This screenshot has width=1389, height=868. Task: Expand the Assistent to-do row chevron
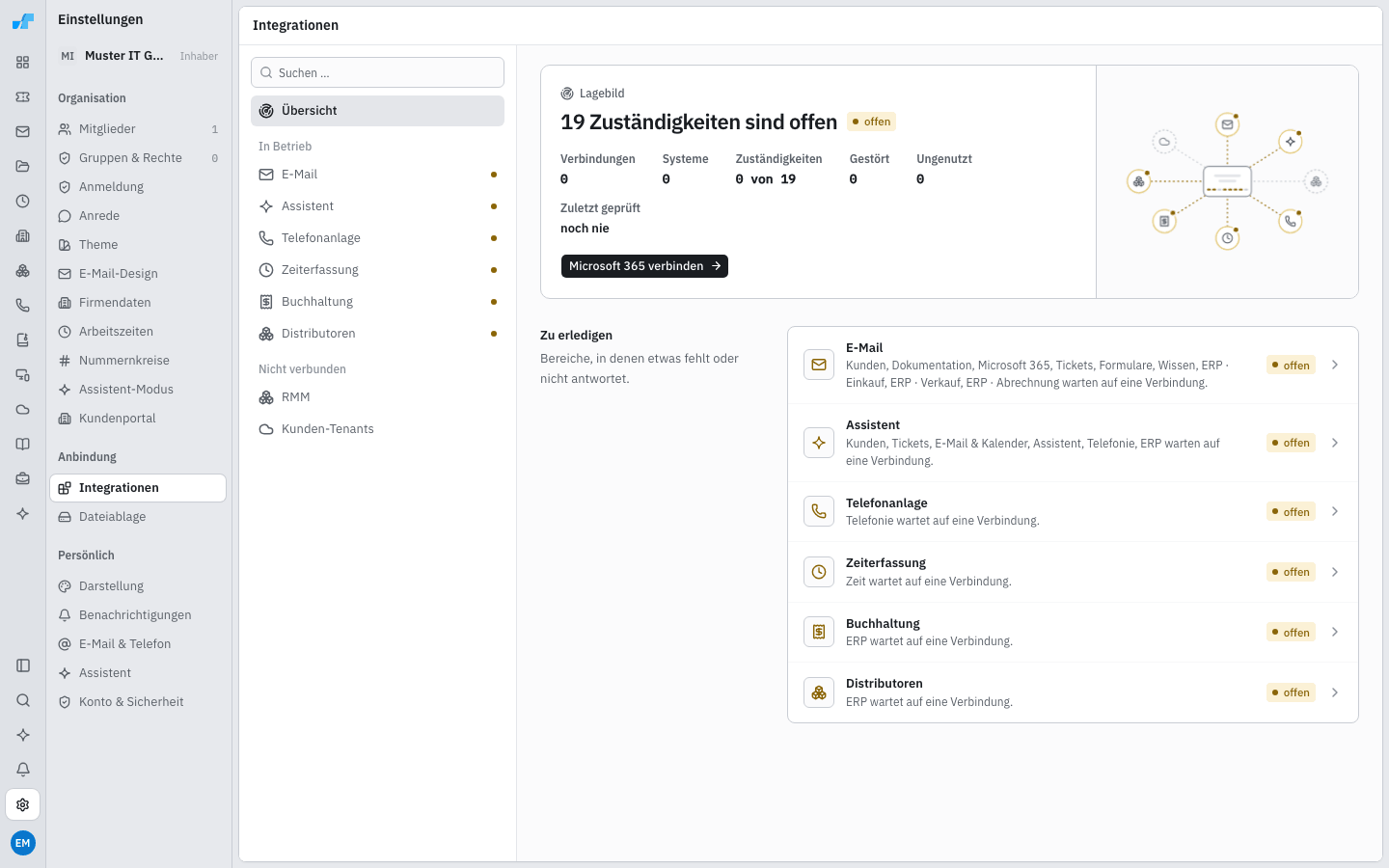coord(1335,443)
